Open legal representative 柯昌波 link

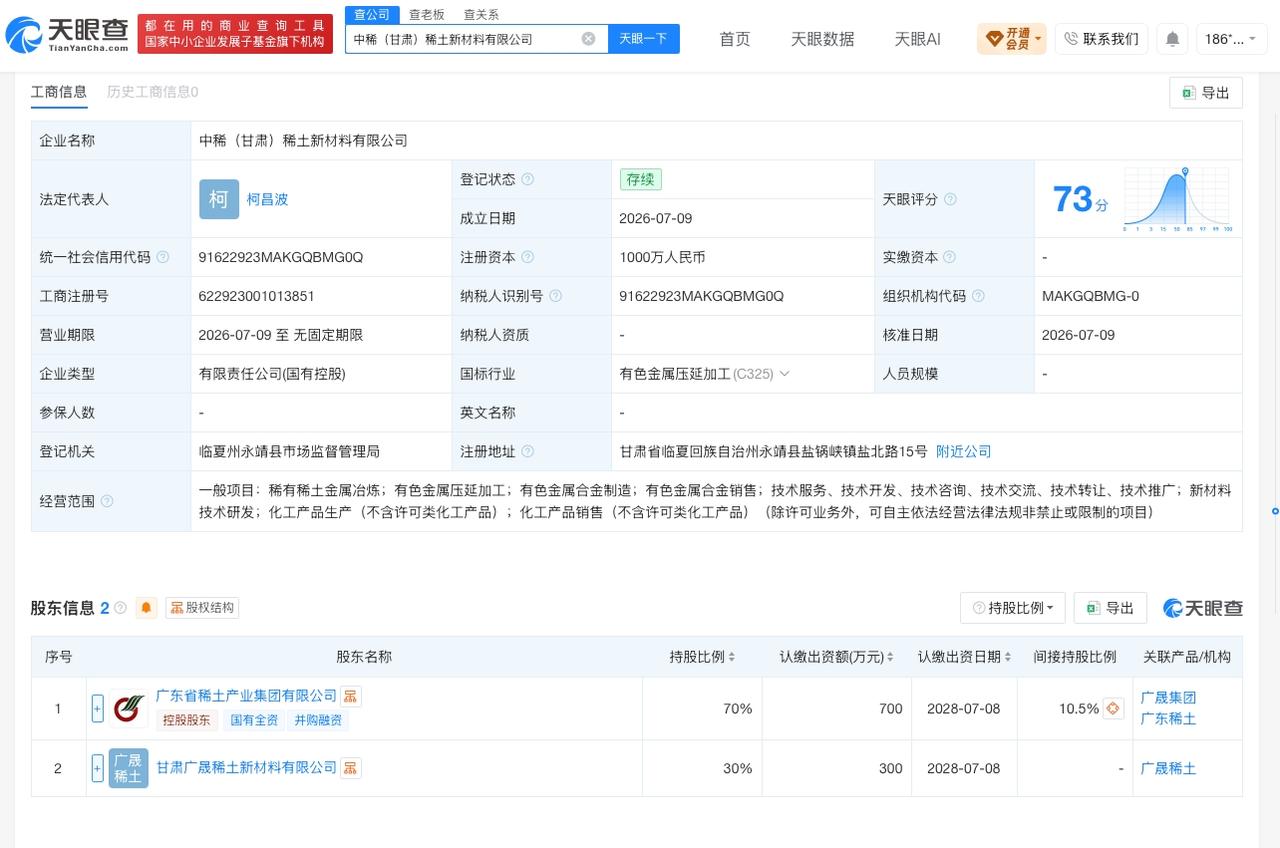(267, 199)
